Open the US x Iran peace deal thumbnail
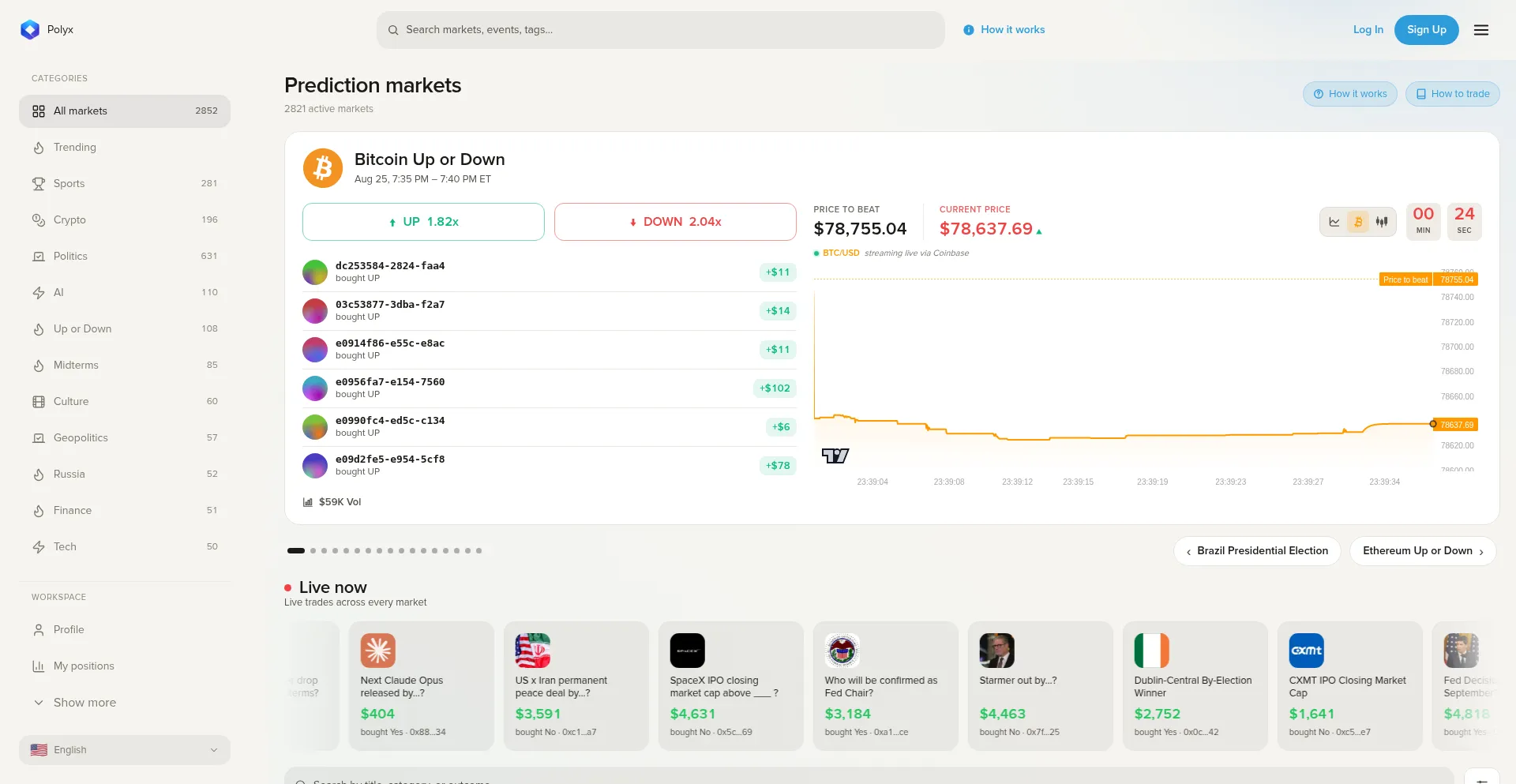The height and width of the screenshot is (784, 1516). point(533,651)
